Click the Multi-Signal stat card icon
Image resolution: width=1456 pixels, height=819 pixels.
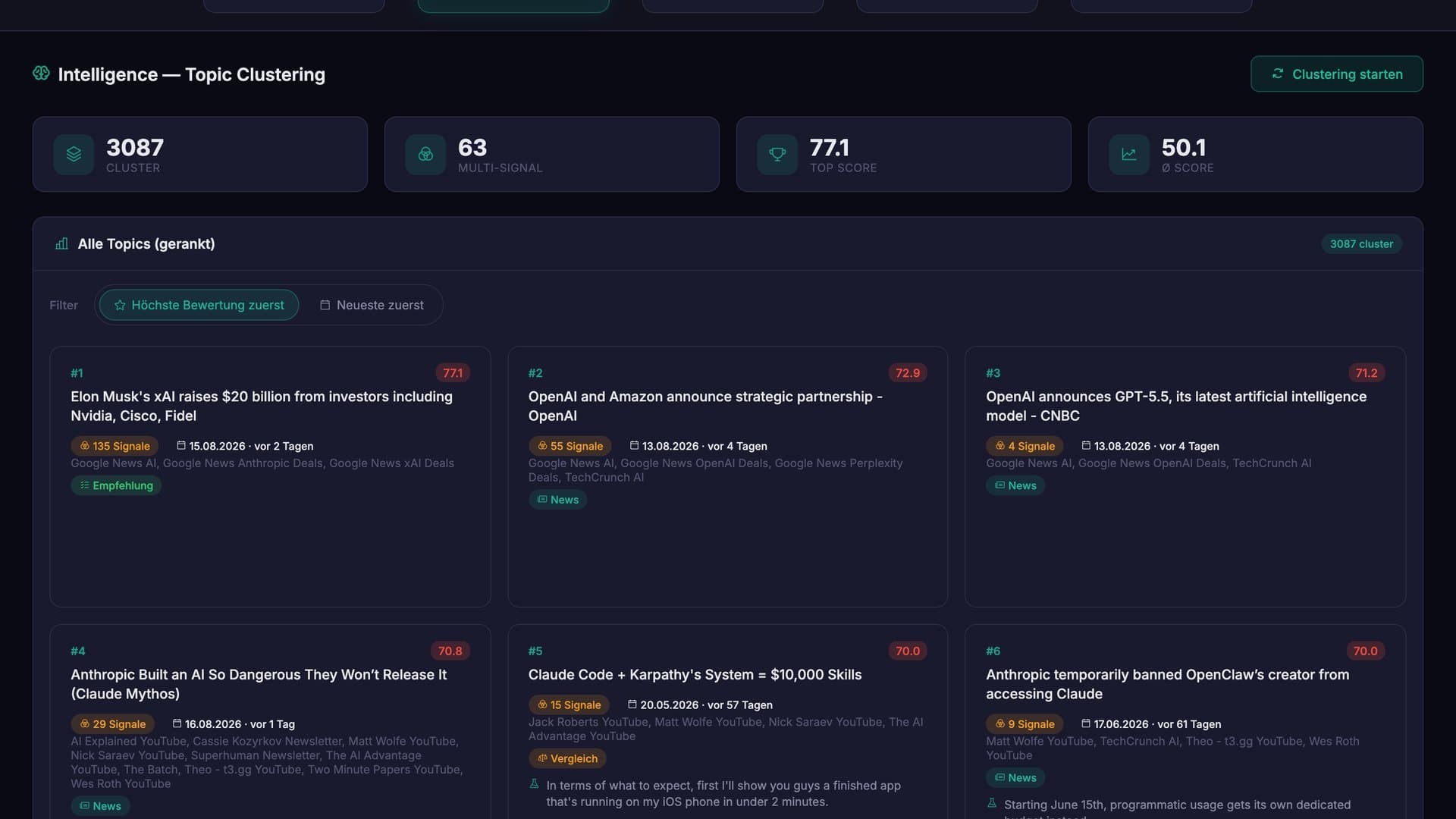[x=425, y=155]
